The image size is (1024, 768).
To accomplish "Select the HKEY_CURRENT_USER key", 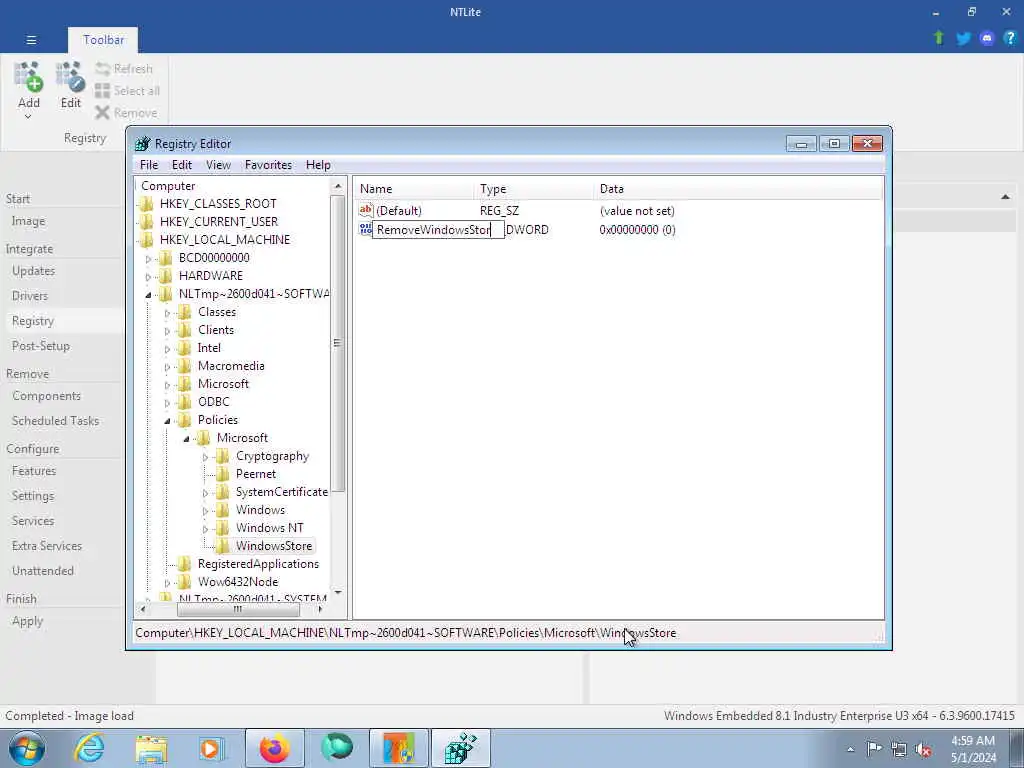I will click(219, 222).
